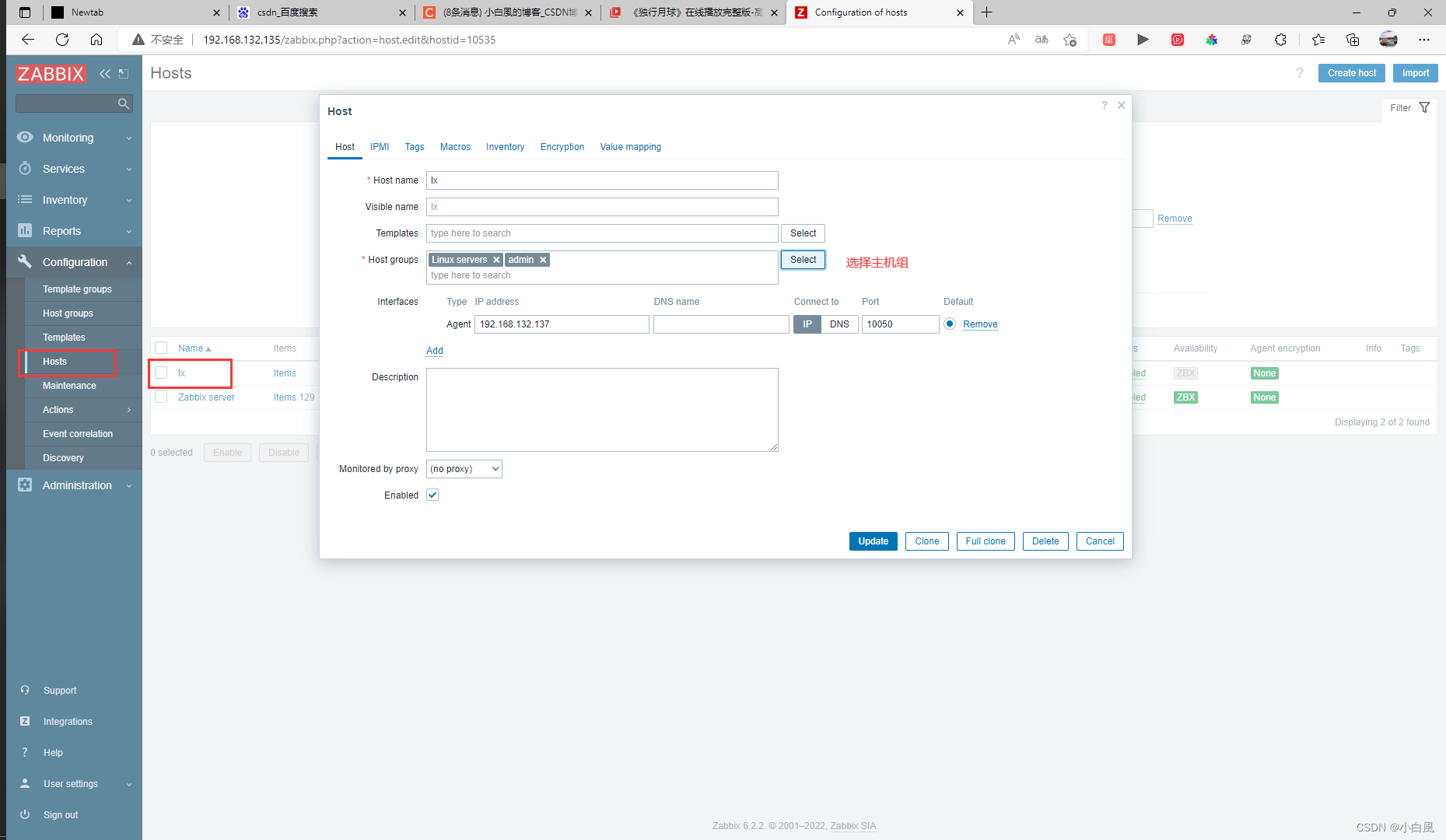The width and height of the screenshot is (1446, 840).
Task: Click the Monitoring eye icon
Action: 25,138
